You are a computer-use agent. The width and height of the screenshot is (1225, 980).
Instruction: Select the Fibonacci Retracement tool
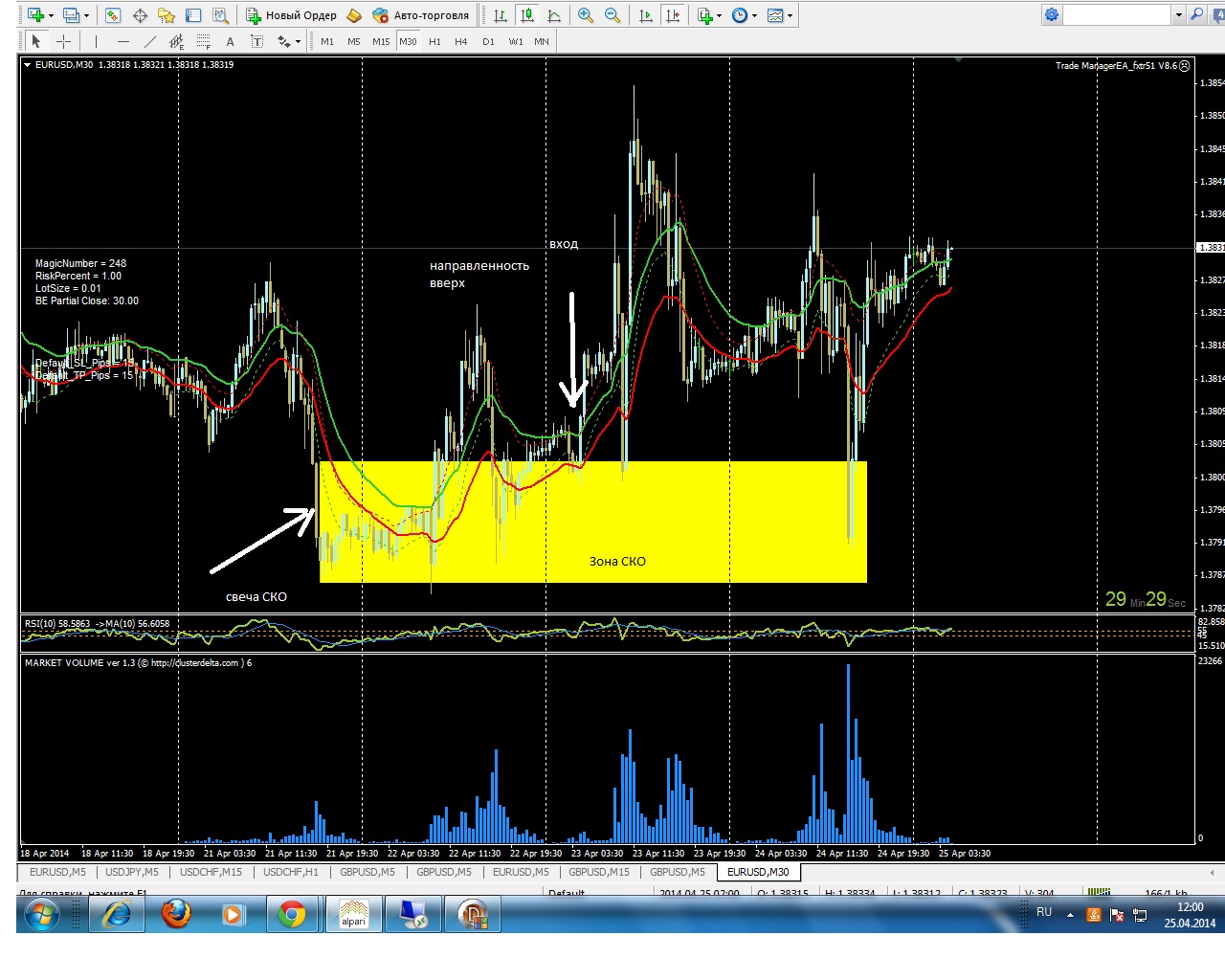[x=203, y=41]
